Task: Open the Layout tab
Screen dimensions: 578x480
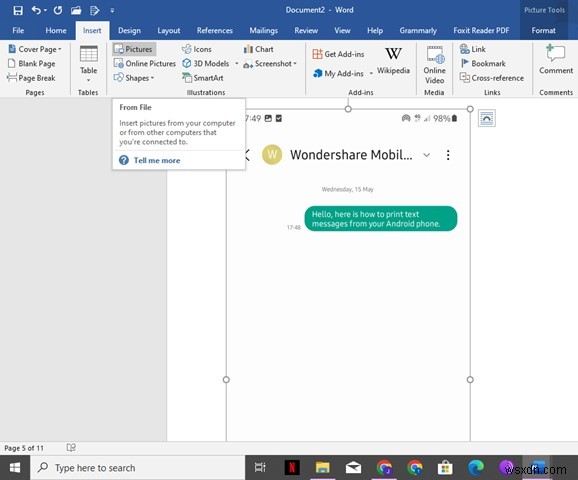Action: (169, 31)
